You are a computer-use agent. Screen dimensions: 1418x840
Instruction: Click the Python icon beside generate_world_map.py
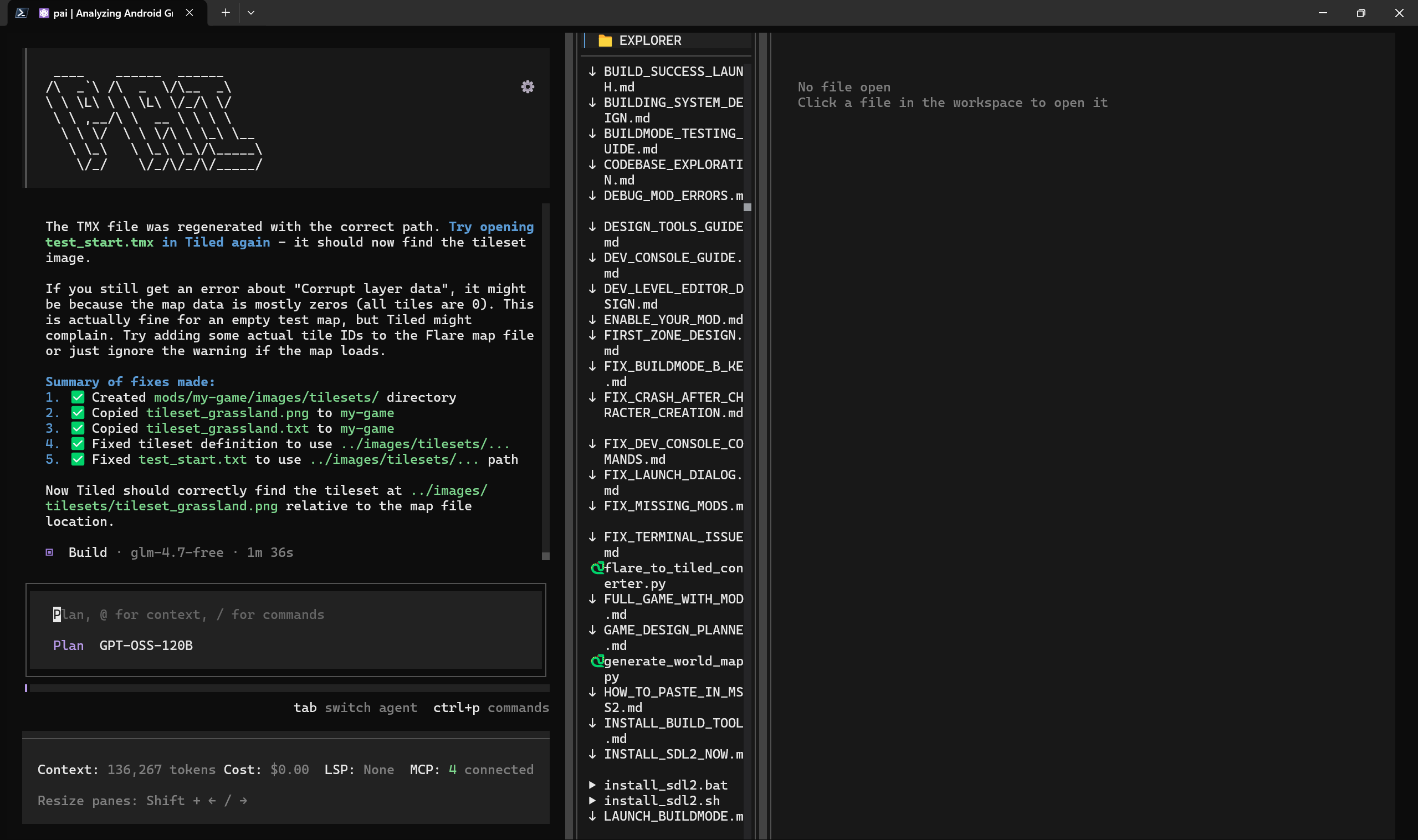click(597, 661)
